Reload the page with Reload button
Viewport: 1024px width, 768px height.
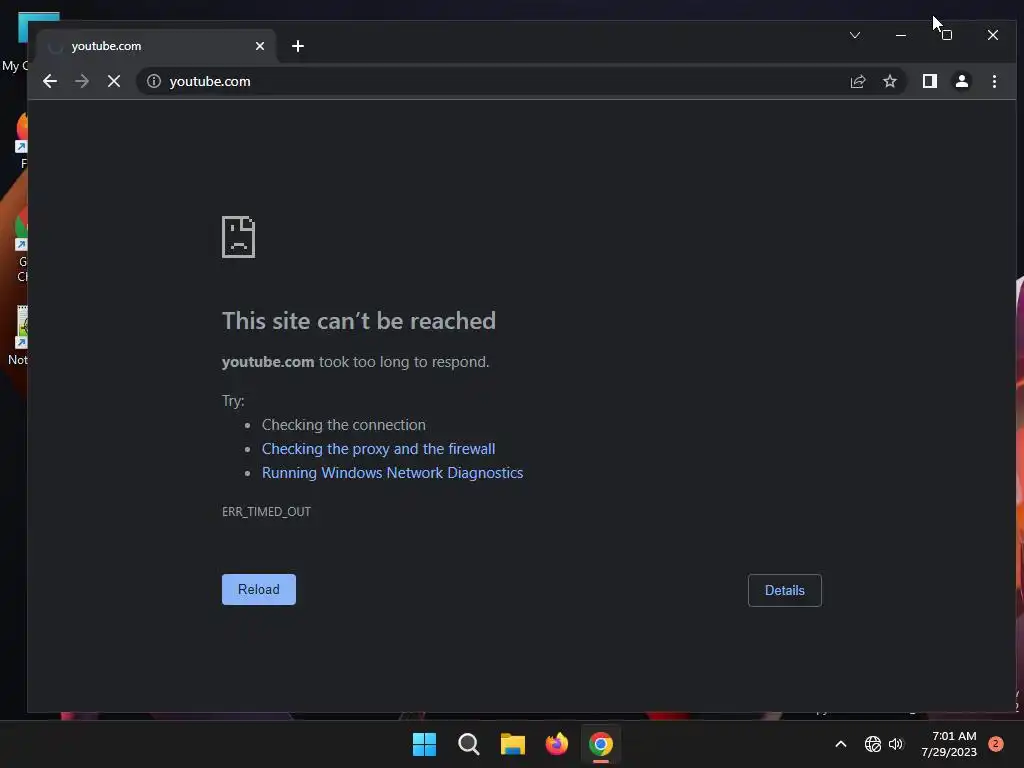(x=259, y=589)
